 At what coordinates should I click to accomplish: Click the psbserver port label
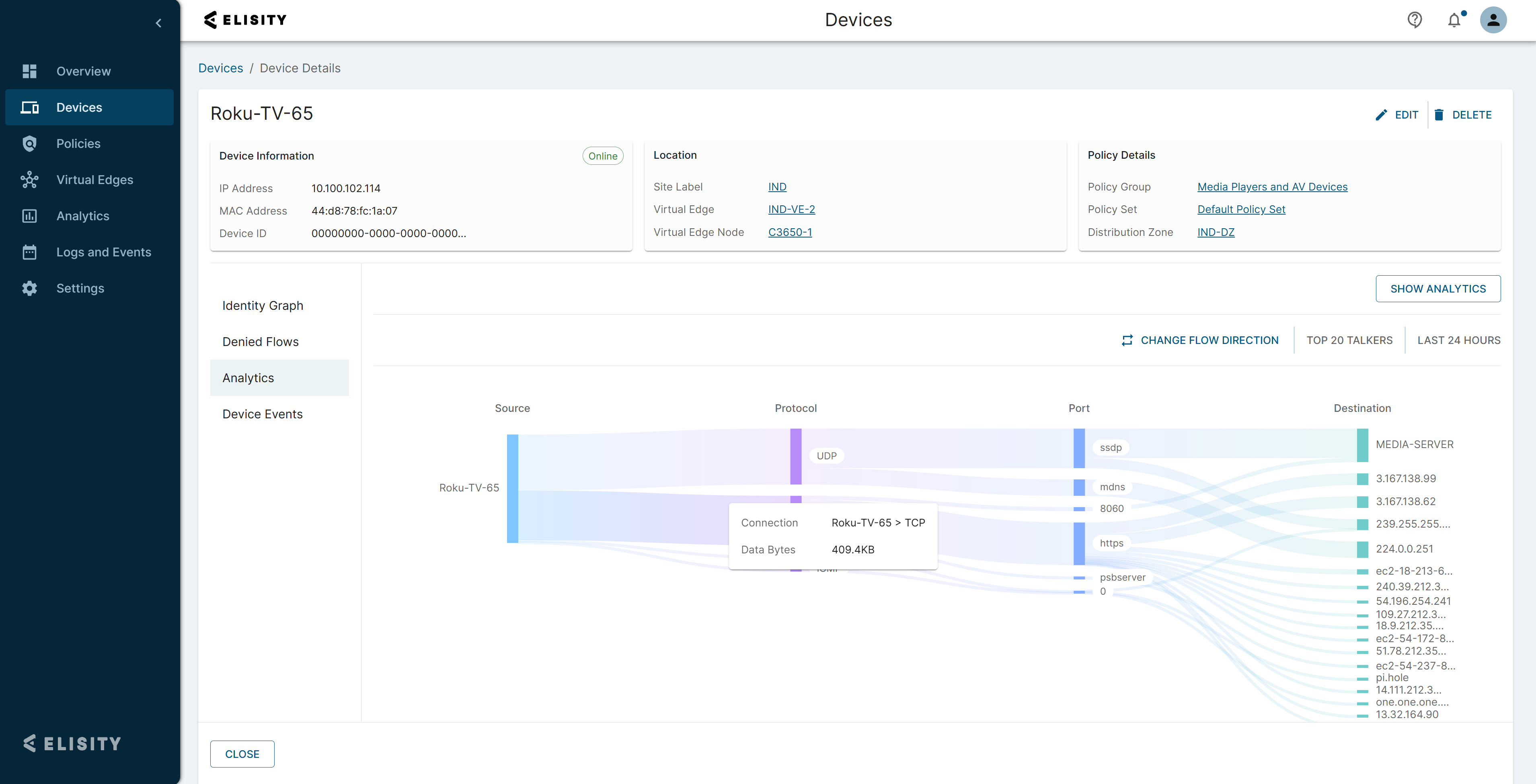pyautogui.click(x=1122, y=577)
